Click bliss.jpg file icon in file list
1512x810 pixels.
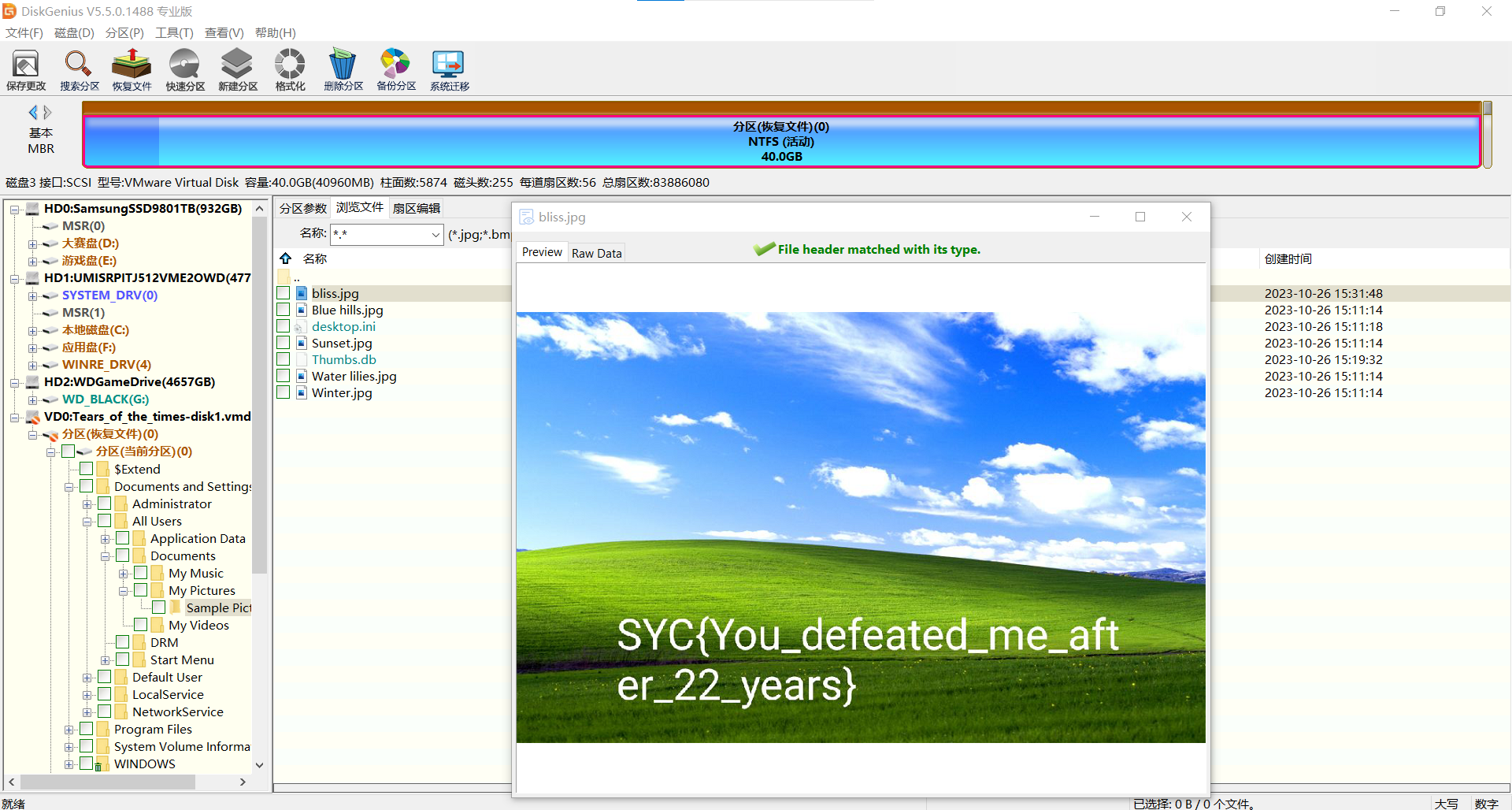[x=302, y=293]
